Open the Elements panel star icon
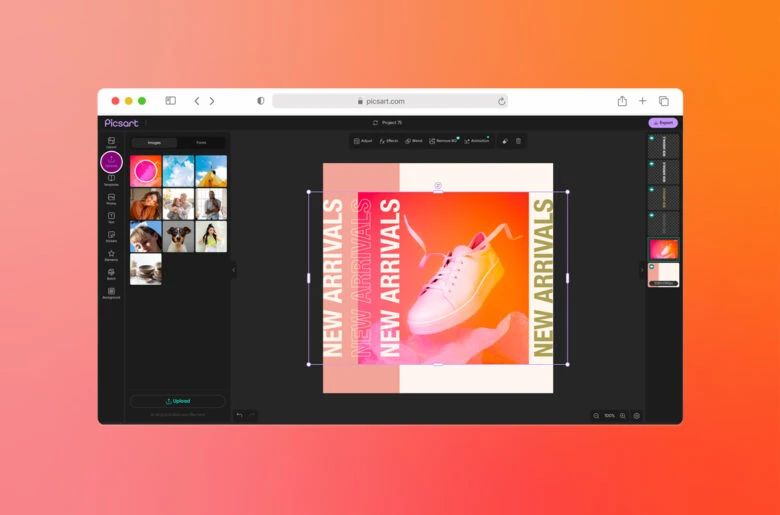The image size is (780, 515). pos(111,255)
